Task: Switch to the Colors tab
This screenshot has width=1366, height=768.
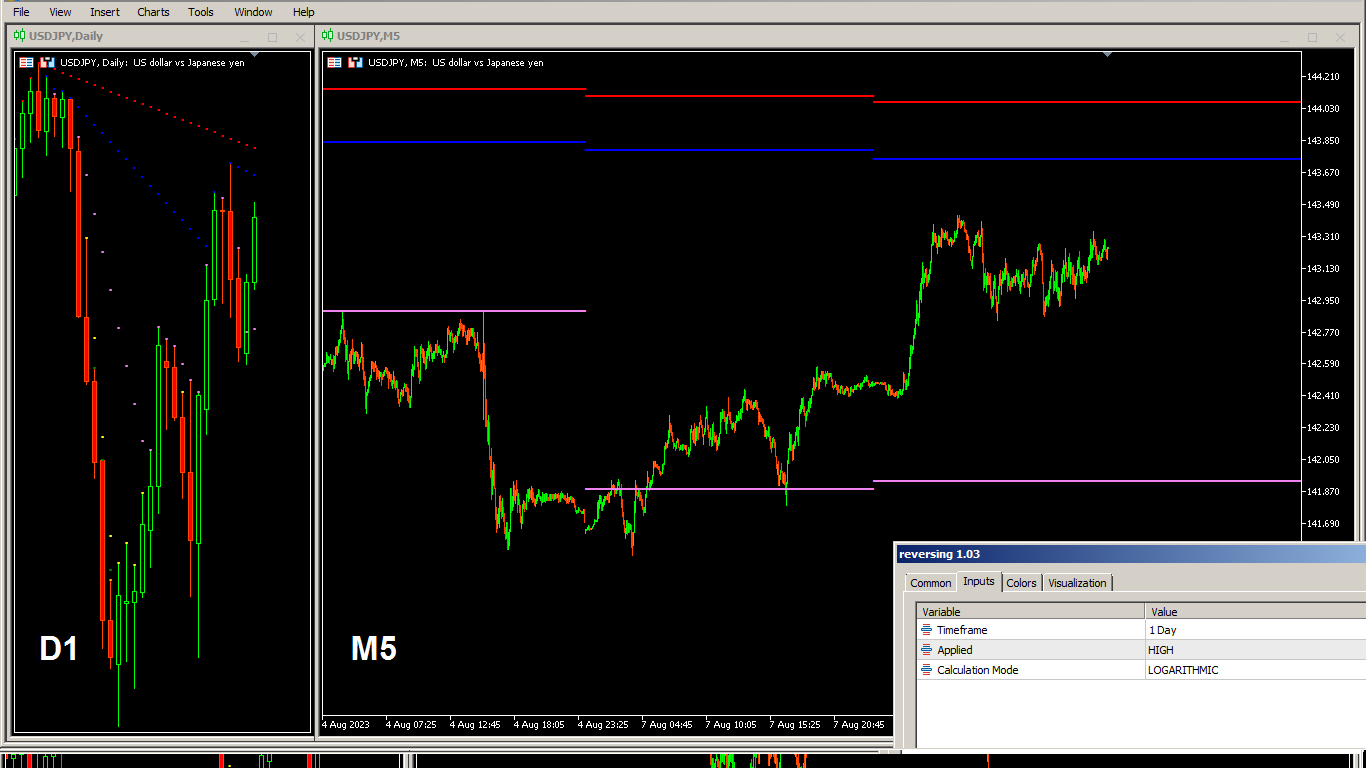Action: 1021,583
